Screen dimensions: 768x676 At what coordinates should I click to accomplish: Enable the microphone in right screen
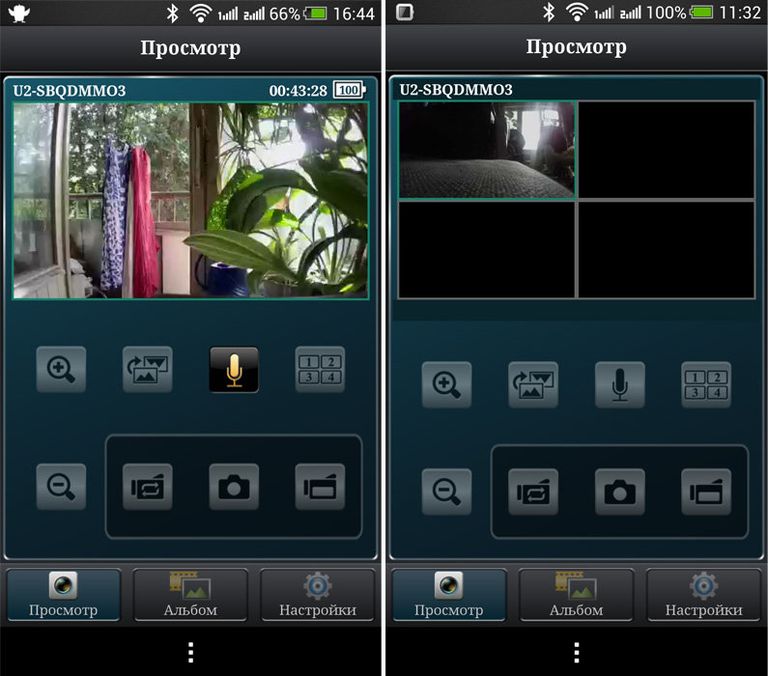pos(620,385)
